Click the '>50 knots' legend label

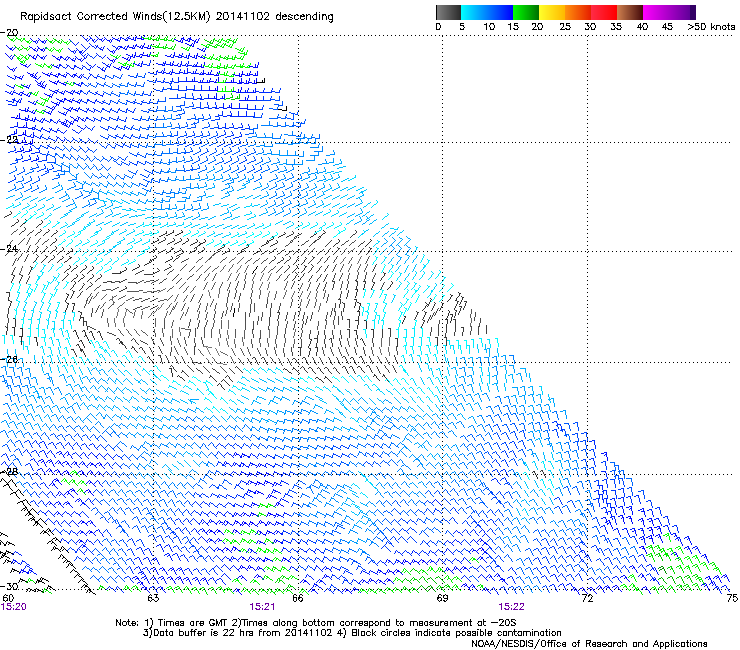click(x=711, y=27)
